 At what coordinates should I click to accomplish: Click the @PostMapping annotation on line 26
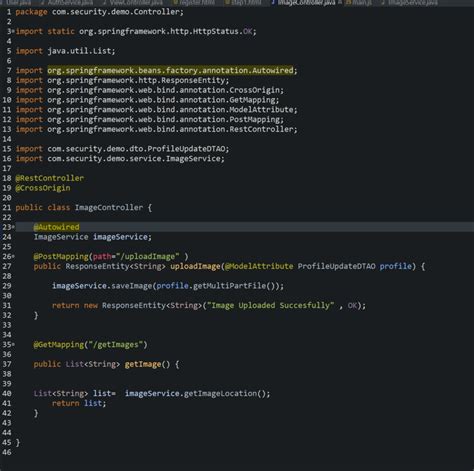[x=61, y=256]
